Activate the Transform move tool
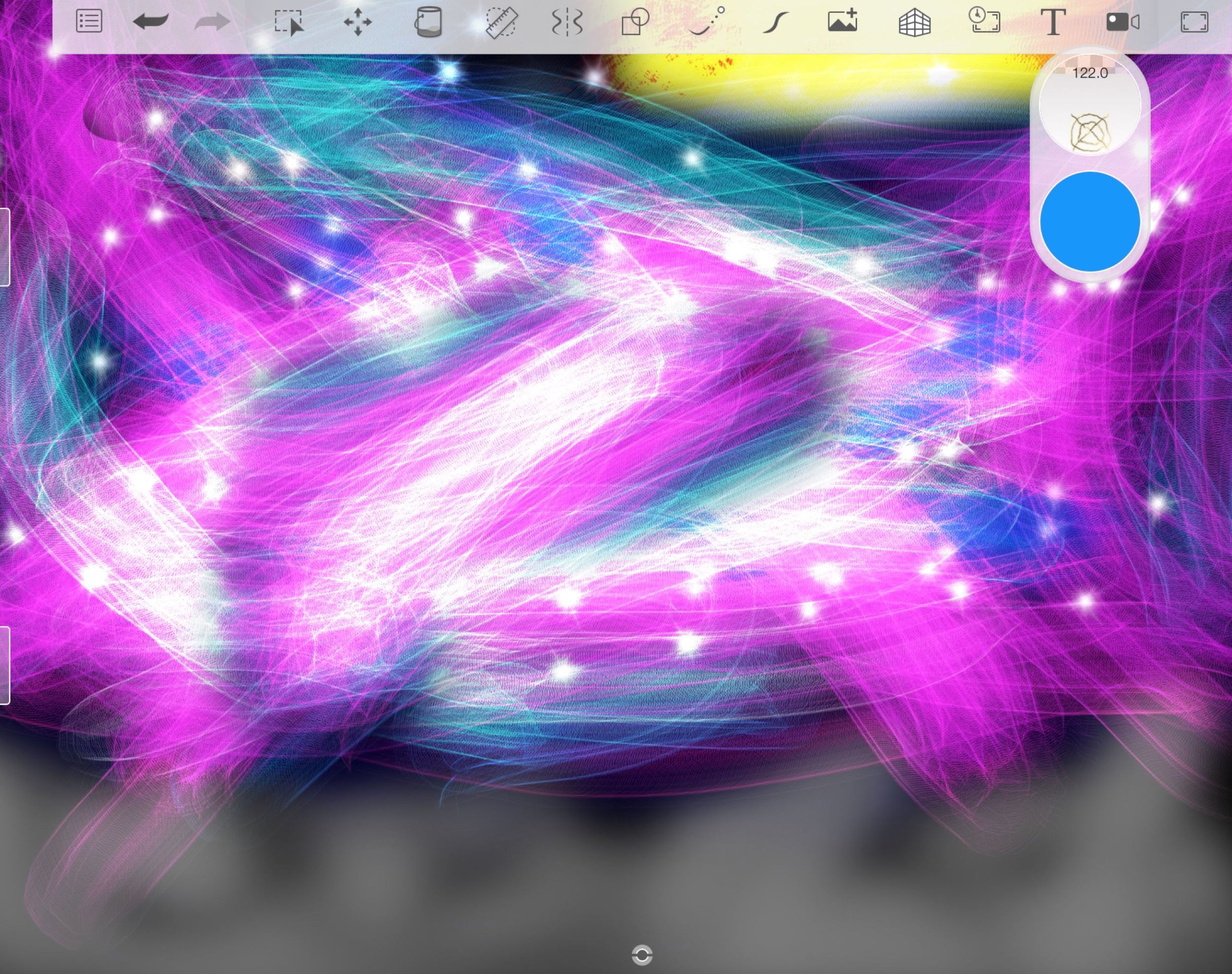This screenshot has width=1232, height=974. point(358,23)
